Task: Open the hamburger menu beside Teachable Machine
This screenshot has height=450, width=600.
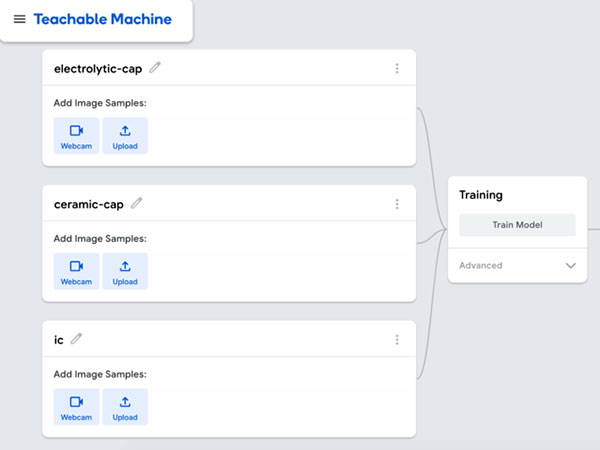Action: point(19,19)
